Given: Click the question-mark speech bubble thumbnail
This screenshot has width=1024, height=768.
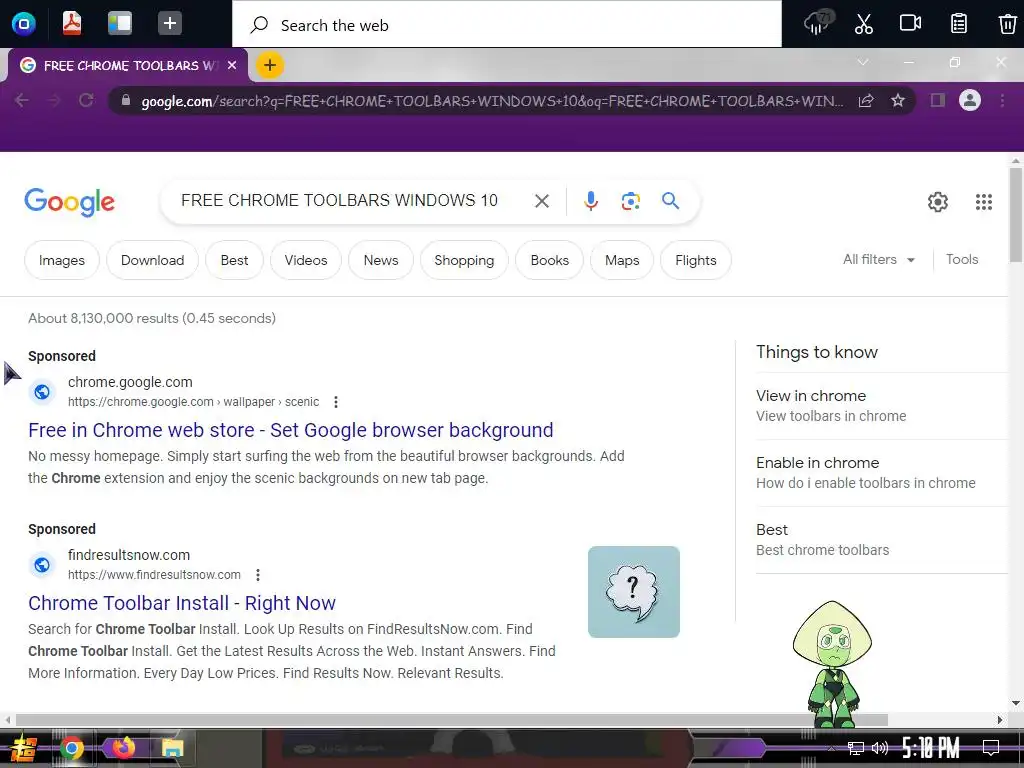Looking at the screenshot, I should click(633, 592).
